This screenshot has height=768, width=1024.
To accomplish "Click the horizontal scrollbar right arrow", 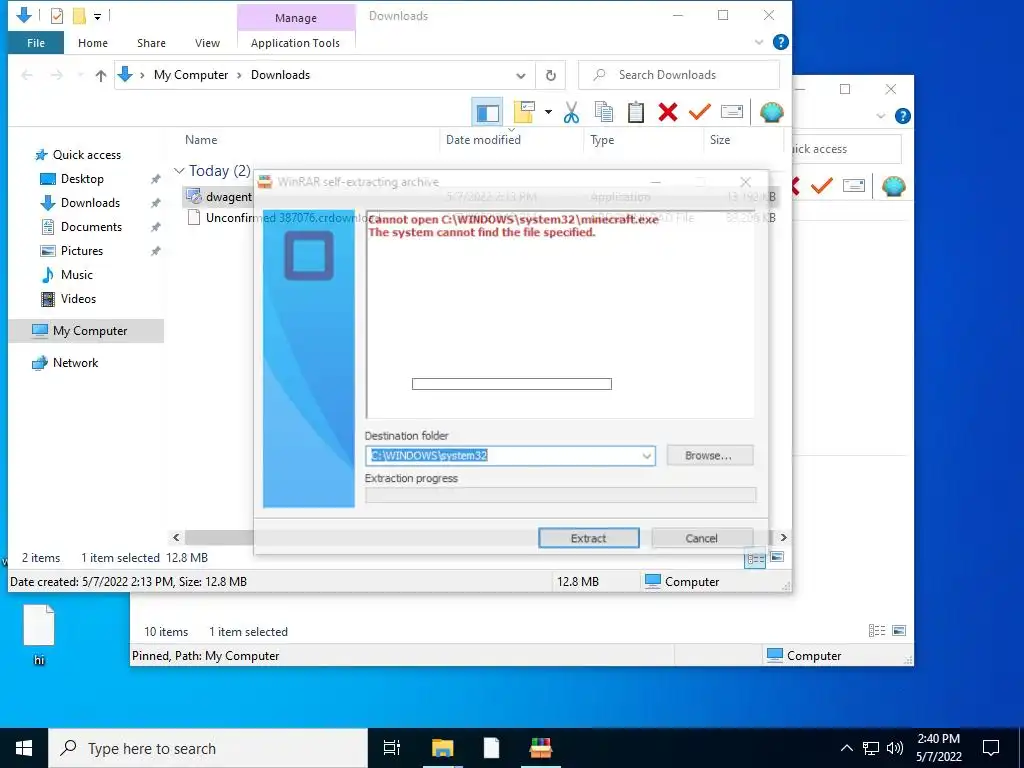I will click(783, 537).
